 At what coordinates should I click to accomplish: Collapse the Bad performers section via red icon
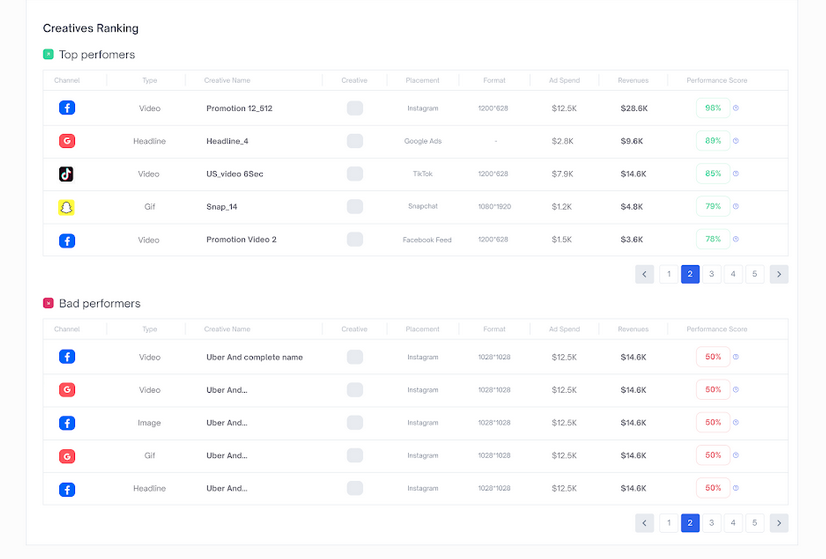[x=48, y=303]
